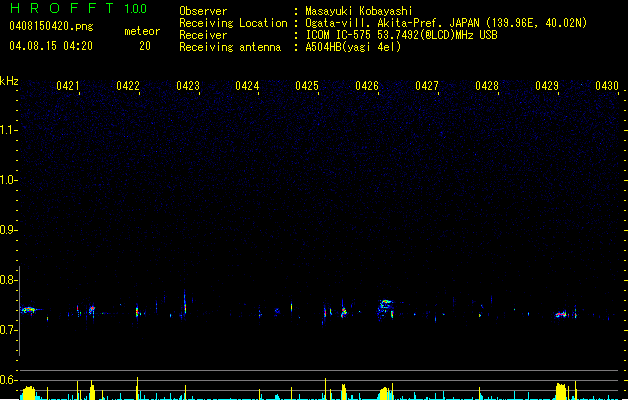The height and width of the screenshot is (400, 629).
Task: Click the version number 1.0.0
Action: tap(135, 9)
